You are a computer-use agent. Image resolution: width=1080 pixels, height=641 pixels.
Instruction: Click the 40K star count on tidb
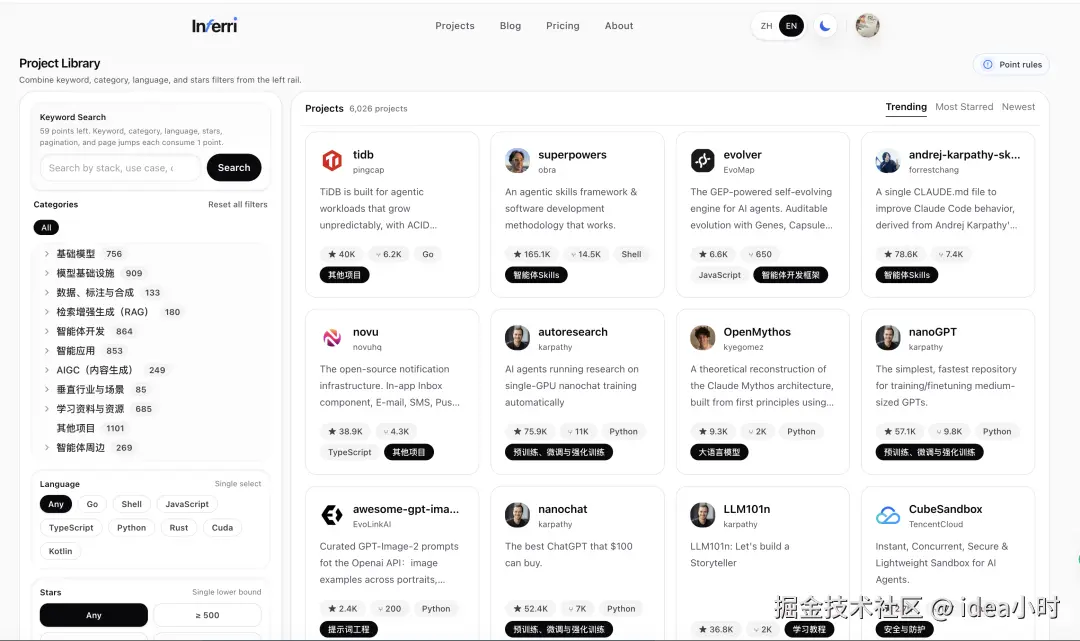[x=342, y=254]
